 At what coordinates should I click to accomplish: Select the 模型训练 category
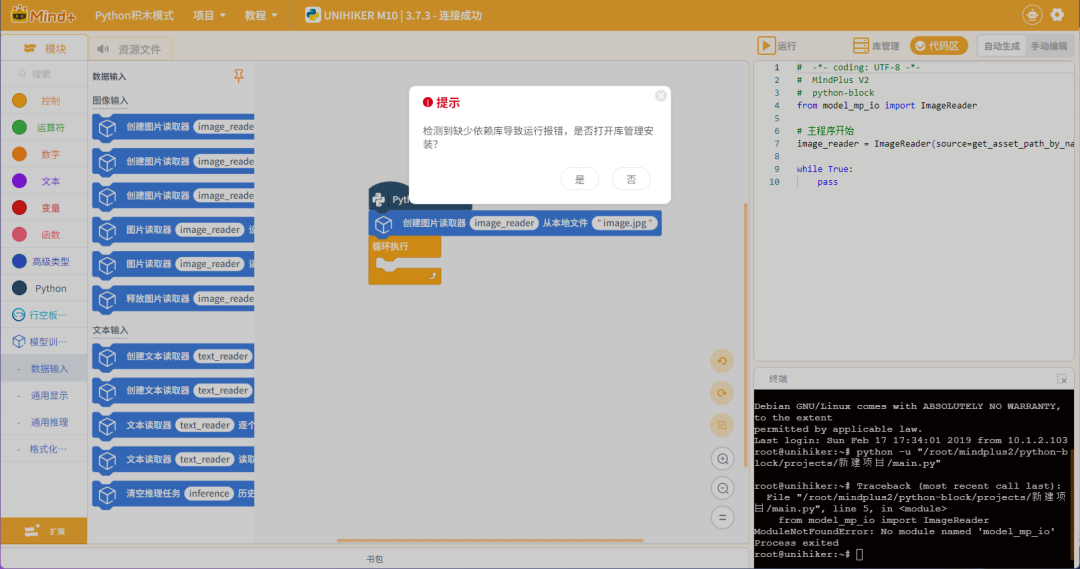[x=43, y=342]
